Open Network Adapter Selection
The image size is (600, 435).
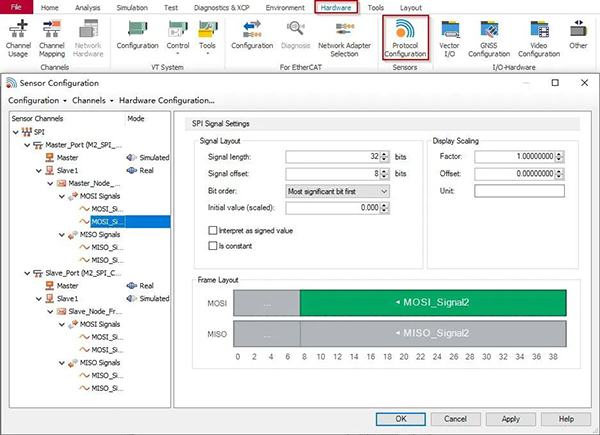point(344,38)
